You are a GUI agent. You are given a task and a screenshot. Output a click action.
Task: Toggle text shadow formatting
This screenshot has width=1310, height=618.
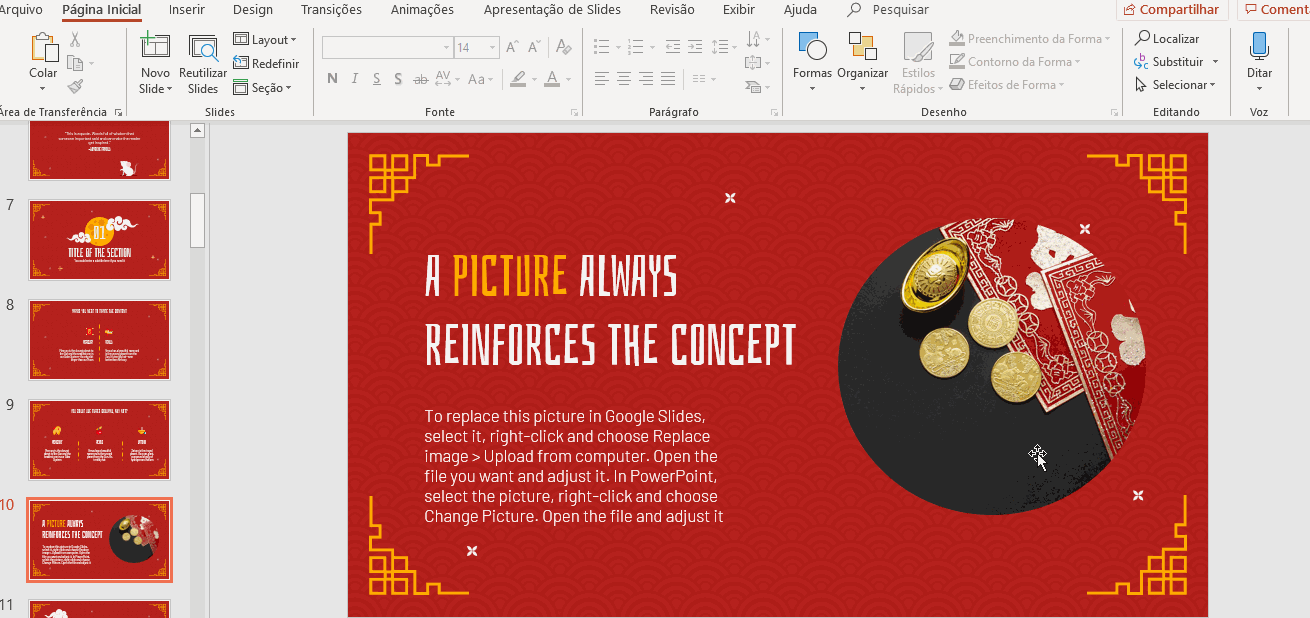click(x=399, y=79)
